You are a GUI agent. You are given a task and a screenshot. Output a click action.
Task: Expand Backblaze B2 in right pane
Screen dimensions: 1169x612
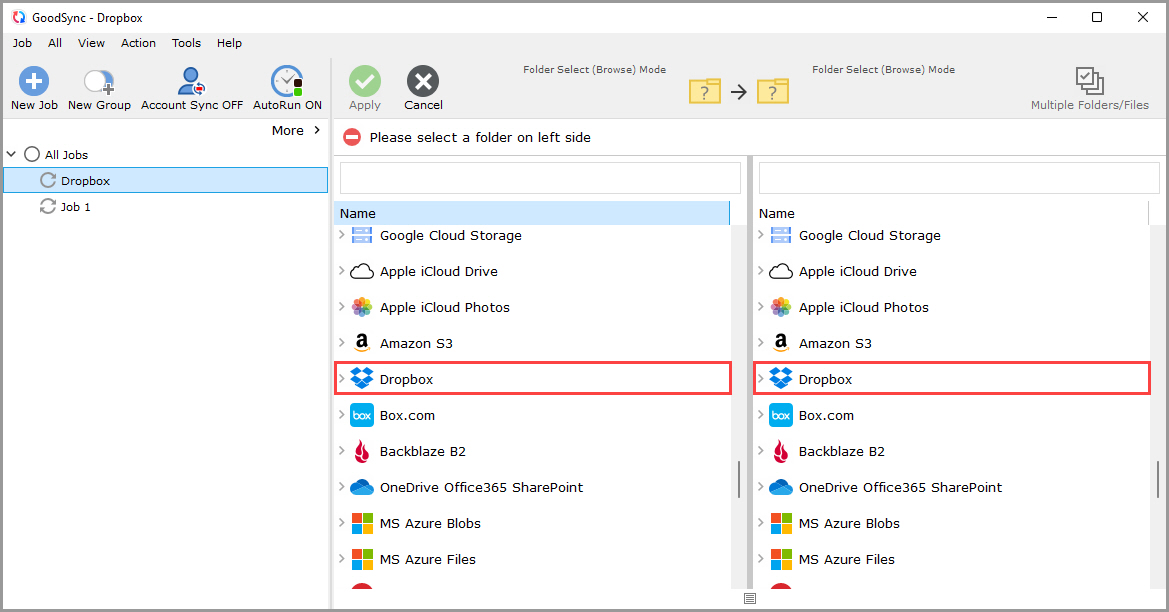760,450
